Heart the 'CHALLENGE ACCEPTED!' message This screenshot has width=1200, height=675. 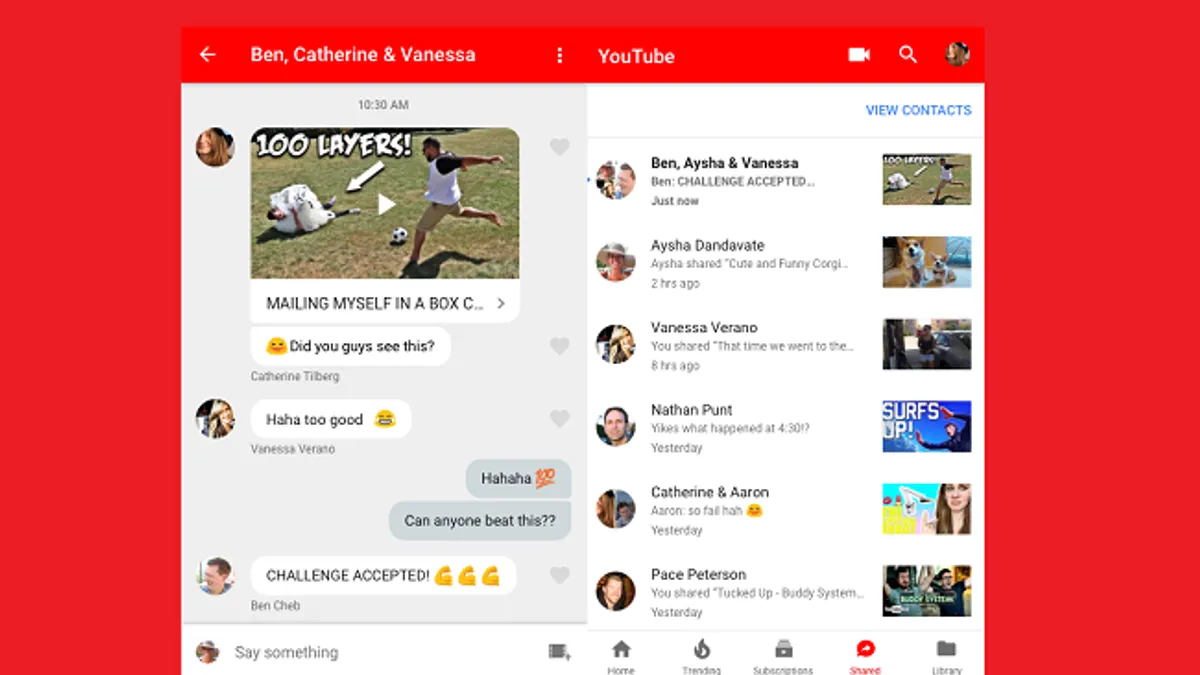click(x=560, y=575)
